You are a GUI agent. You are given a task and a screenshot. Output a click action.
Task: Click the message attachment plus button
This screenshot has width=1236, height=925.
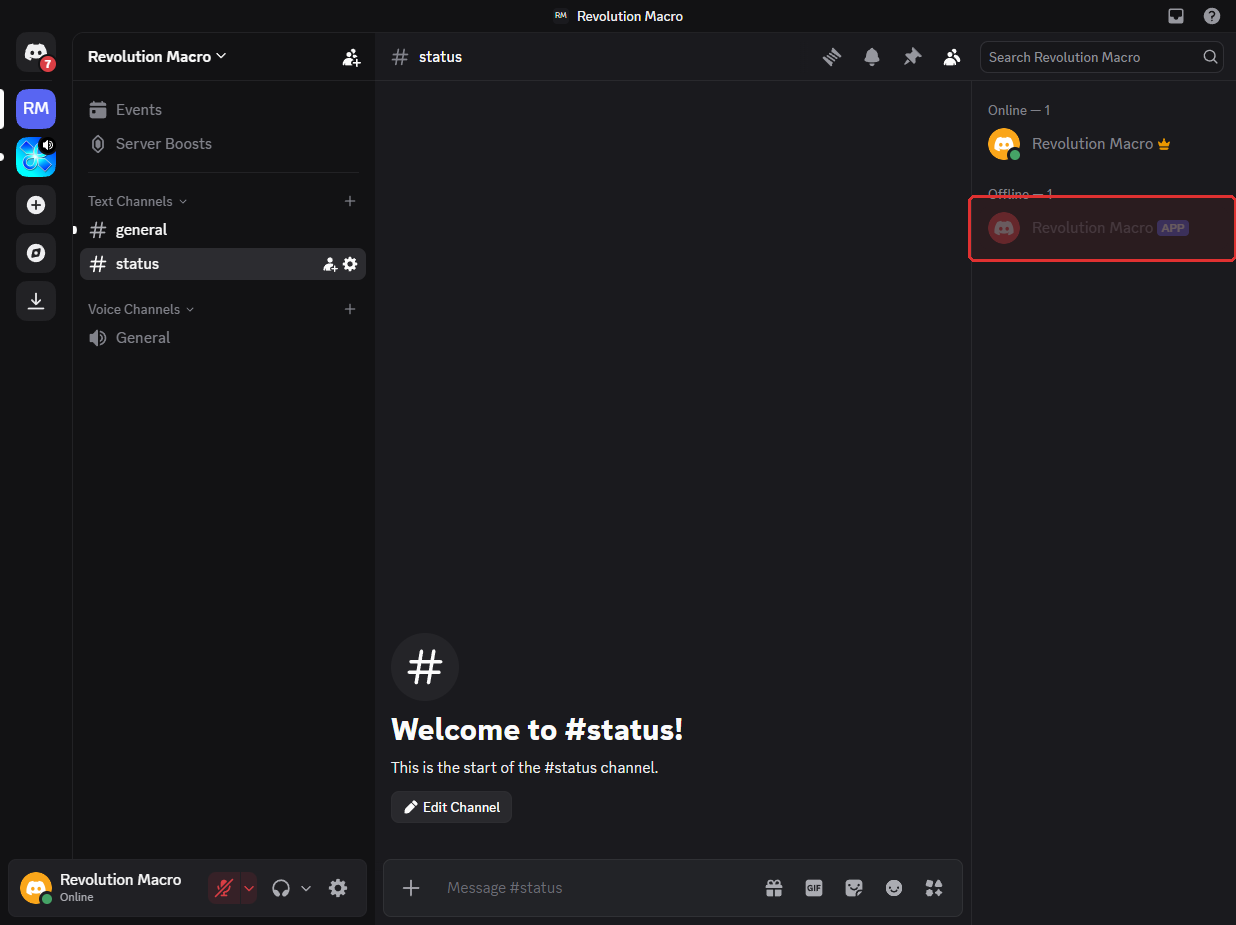point(411,888)
